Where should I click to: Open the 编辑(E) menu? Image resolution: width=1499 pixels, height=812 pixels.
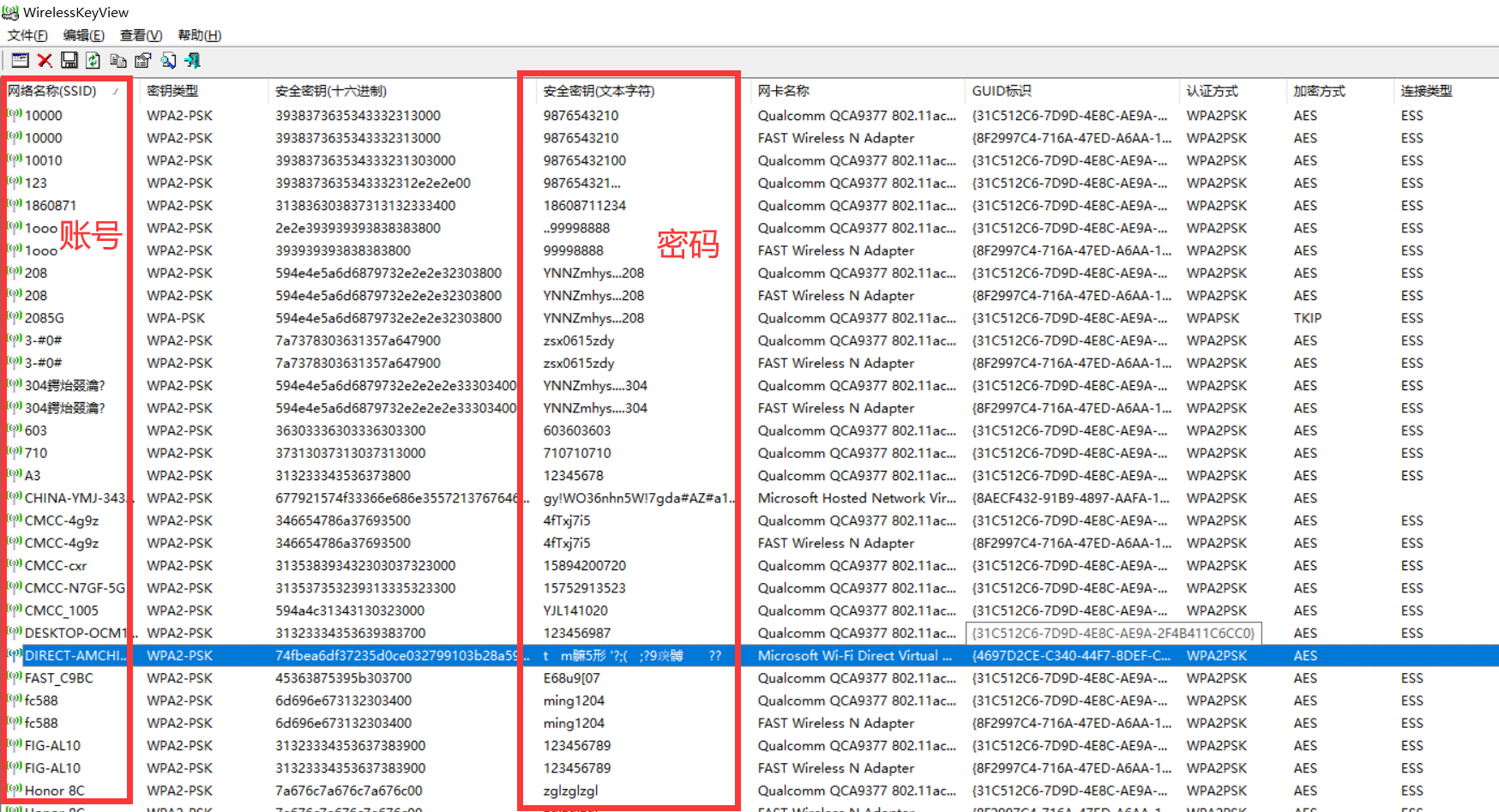83,35
